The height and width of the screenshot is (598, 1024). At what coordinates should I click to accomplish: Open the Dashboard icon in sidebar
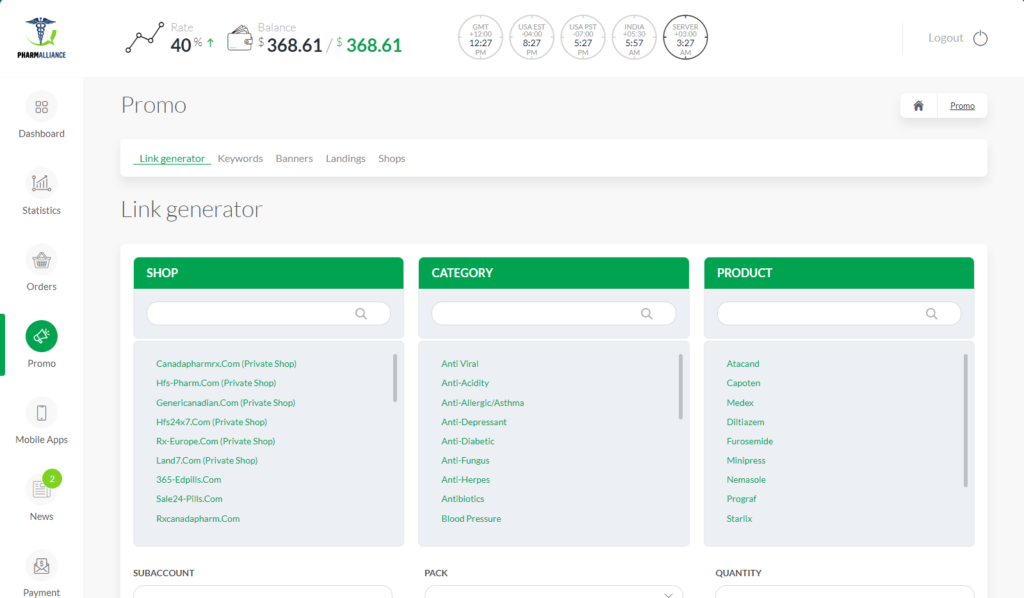(x=41, y=107)
